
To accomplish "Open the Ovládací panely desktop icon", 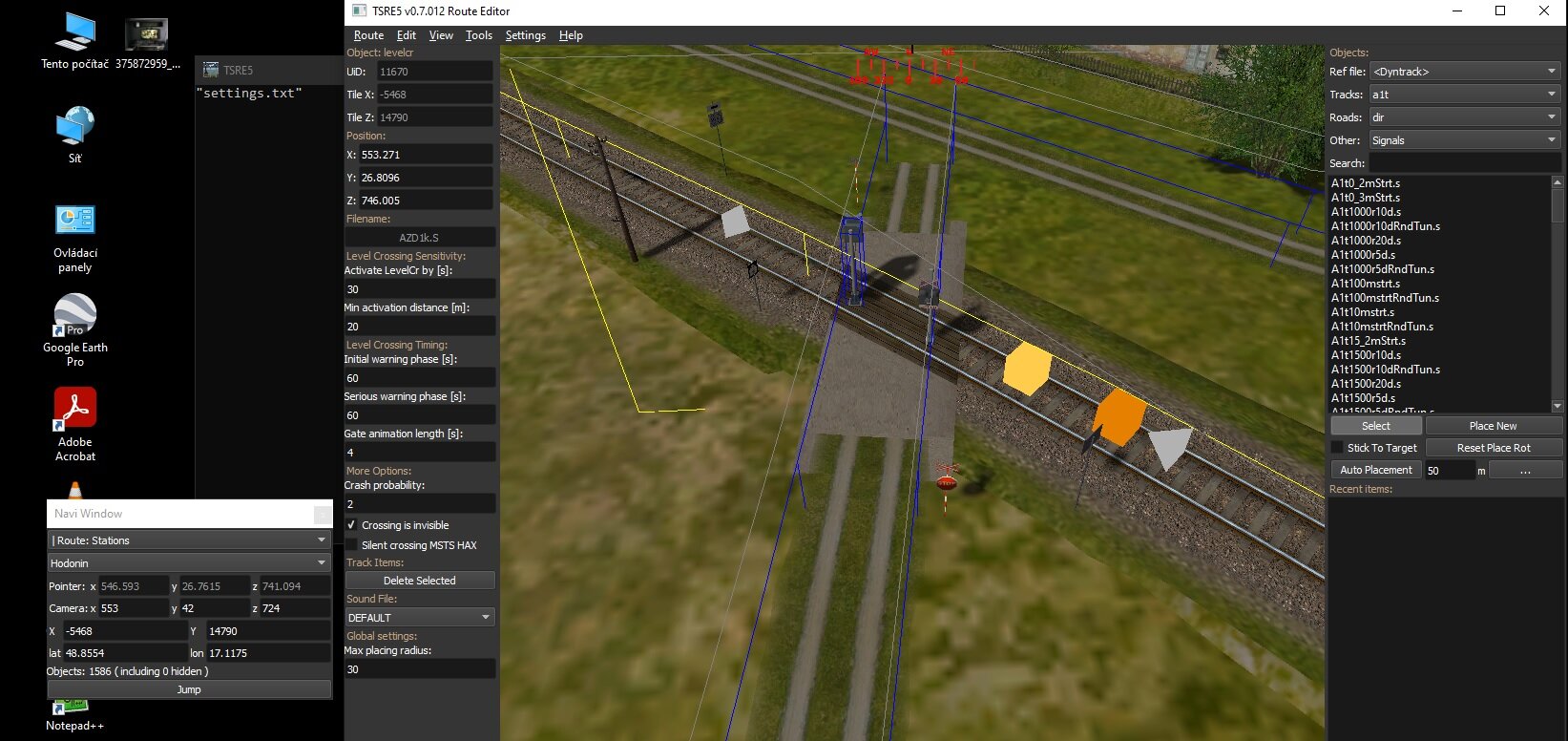I will pos(74,239).
